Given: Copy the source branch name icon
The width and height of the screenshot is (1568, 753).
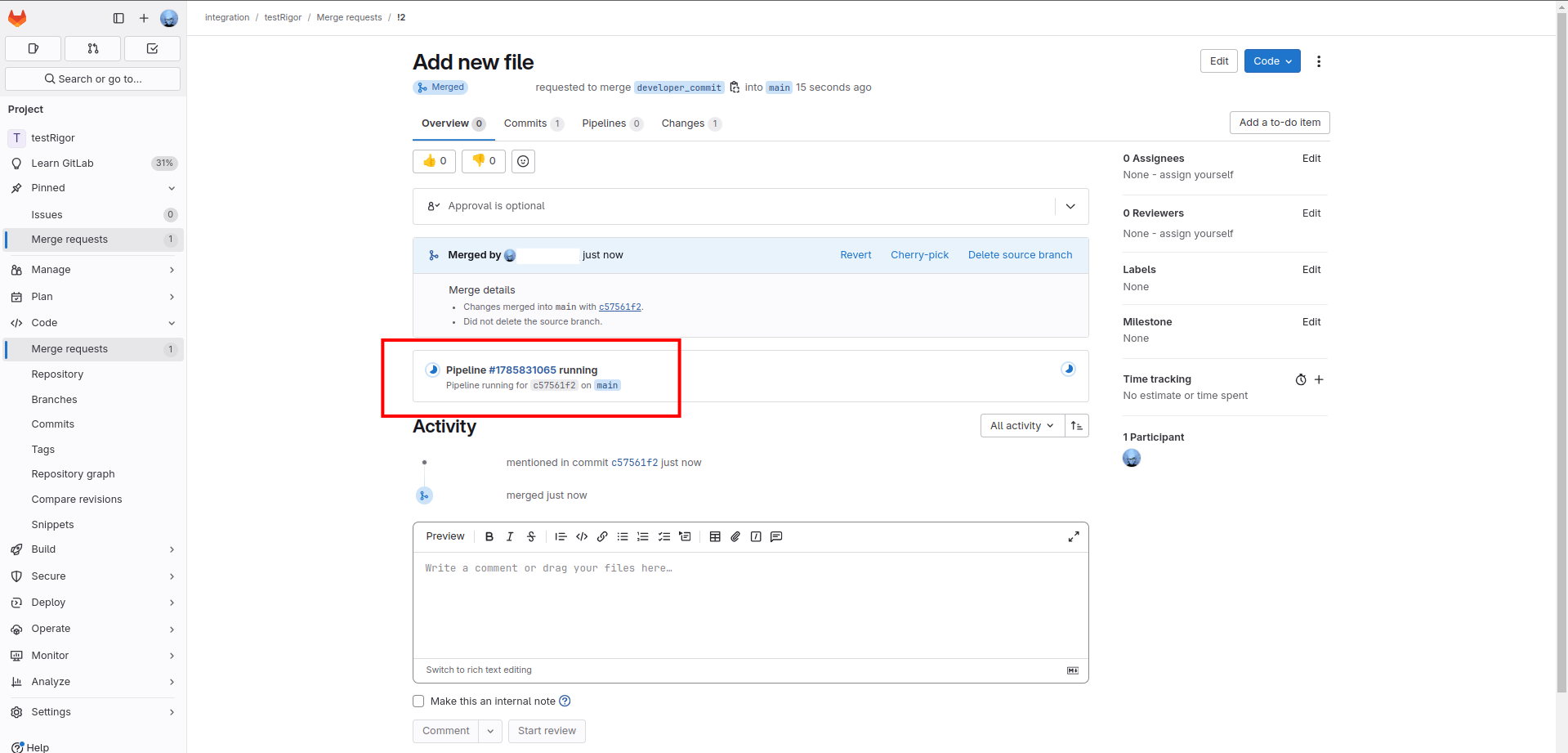Looking at the screenshot, I should pos(735,87).
